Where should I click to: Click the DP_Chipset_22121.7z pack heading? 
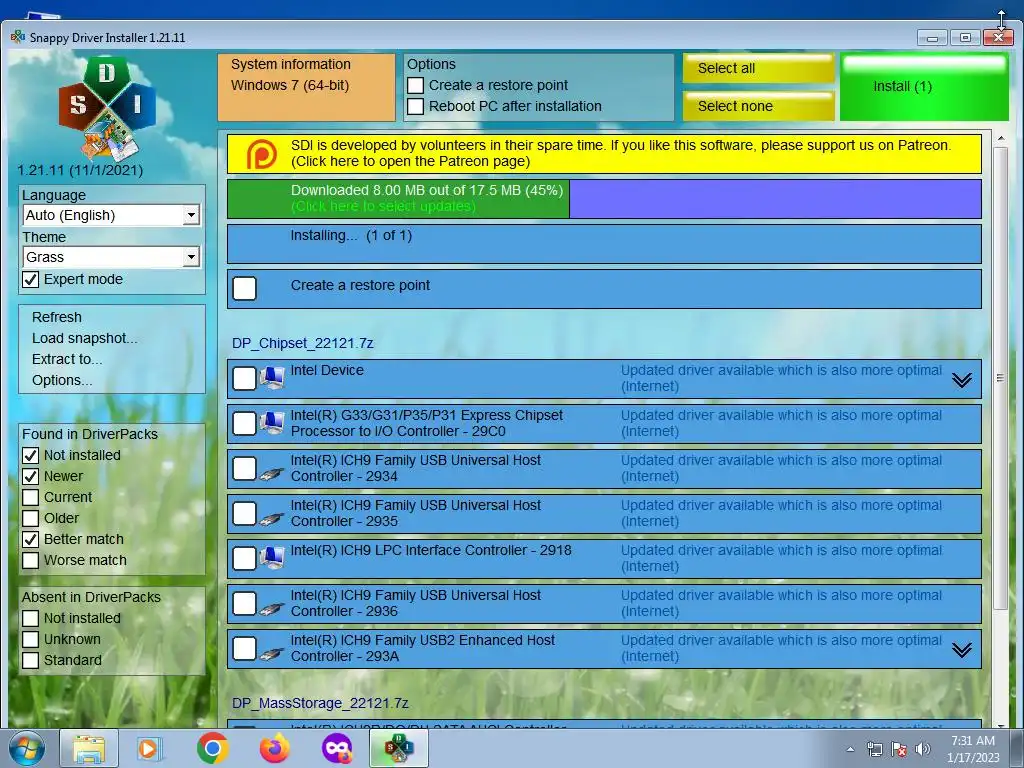click(302, 343)
